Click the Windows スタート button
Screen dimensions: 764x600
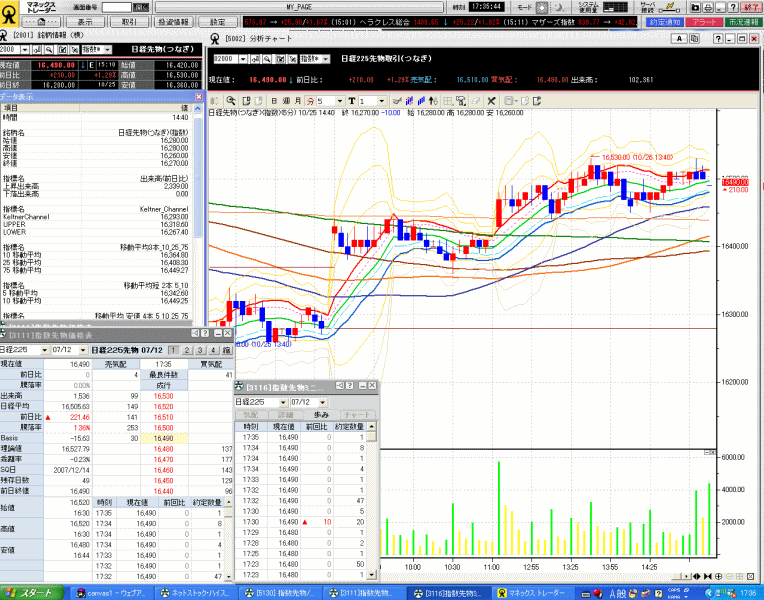point(32,593)
